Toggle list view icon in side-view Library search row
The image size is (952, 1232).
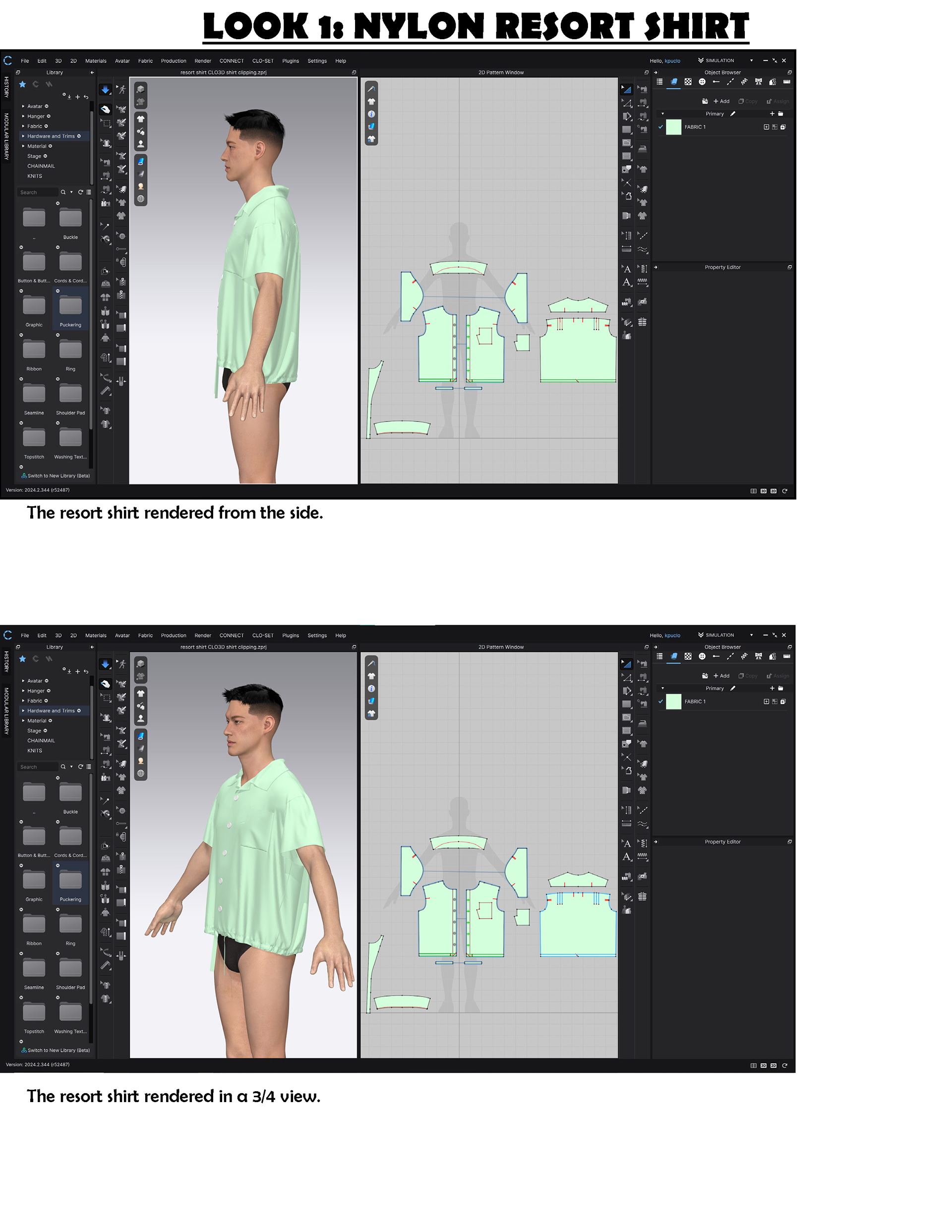click(89, 192)
